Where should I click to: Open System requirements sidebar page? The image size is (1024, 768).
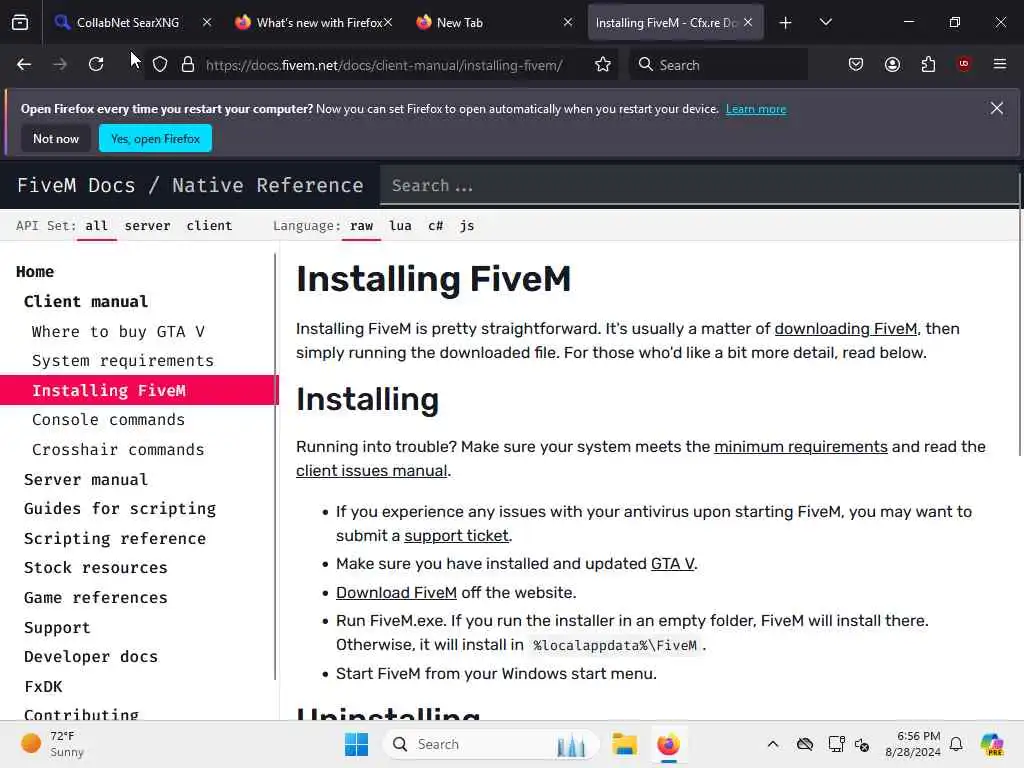pos(123,360)
